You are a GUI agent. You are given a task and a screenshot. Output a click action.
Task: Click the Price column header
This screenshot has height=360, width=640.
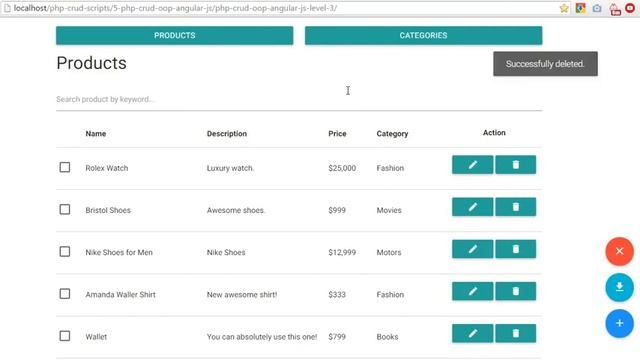[337, 133]
